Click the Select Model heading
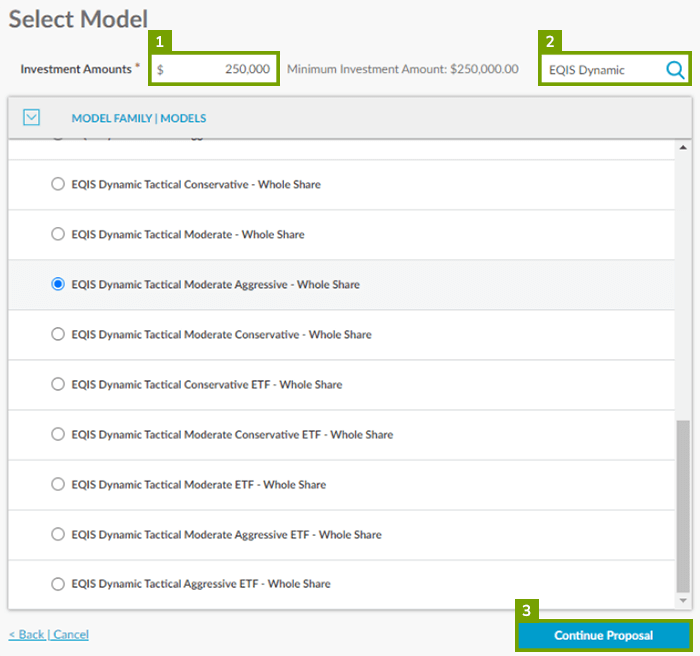Viewport: 700px width, 656px height. click(x=78, y=19)
